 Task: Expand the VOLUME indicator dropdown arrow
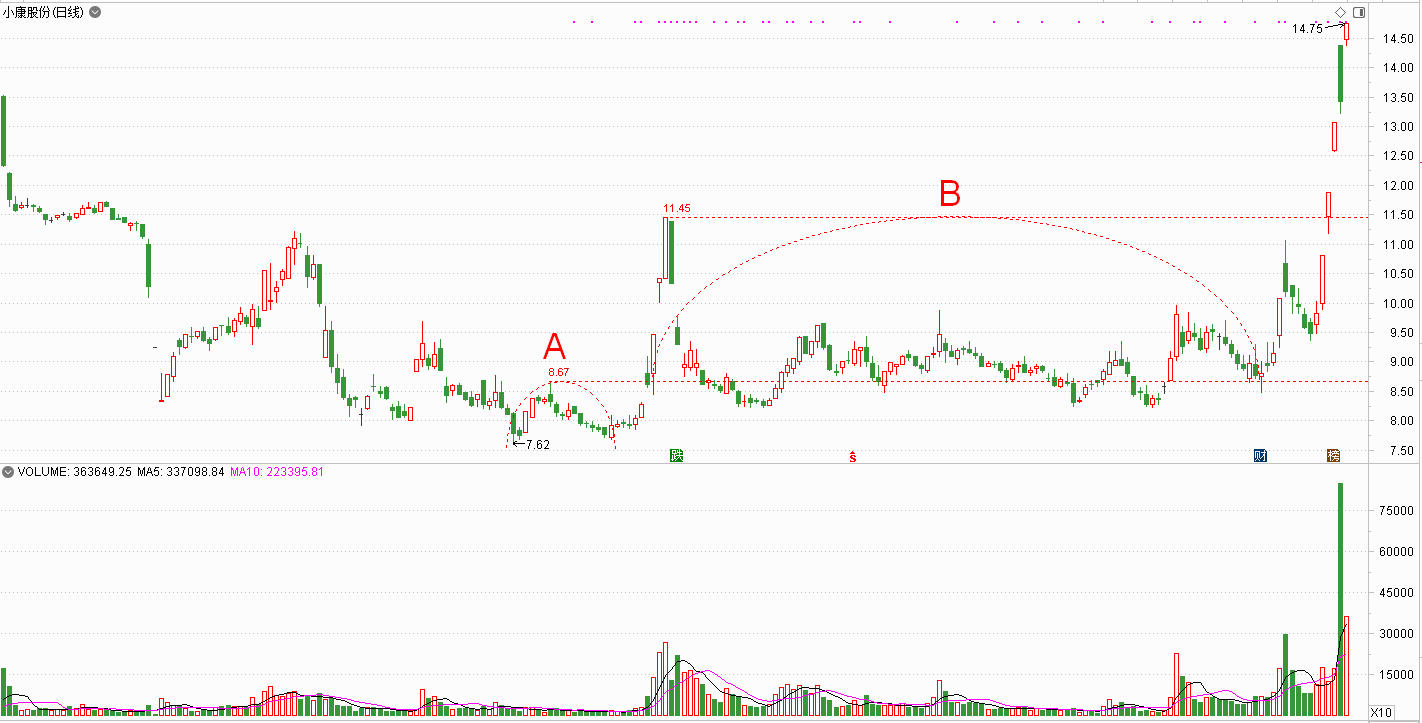pyautogui.click(x=9, y=471)
